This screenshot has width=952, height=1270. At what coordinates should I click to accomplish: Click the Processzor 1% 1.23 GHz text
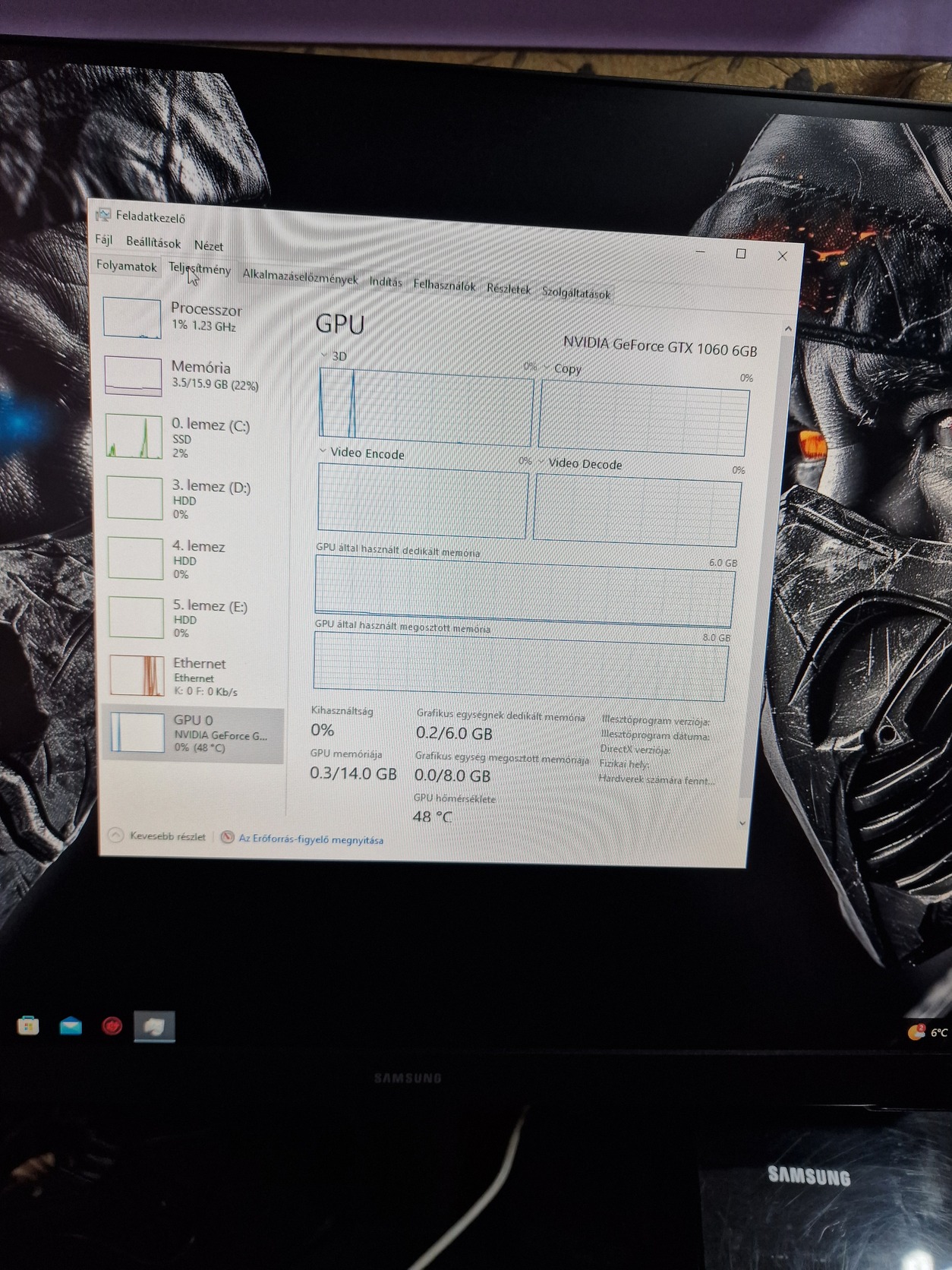(203, 326)
